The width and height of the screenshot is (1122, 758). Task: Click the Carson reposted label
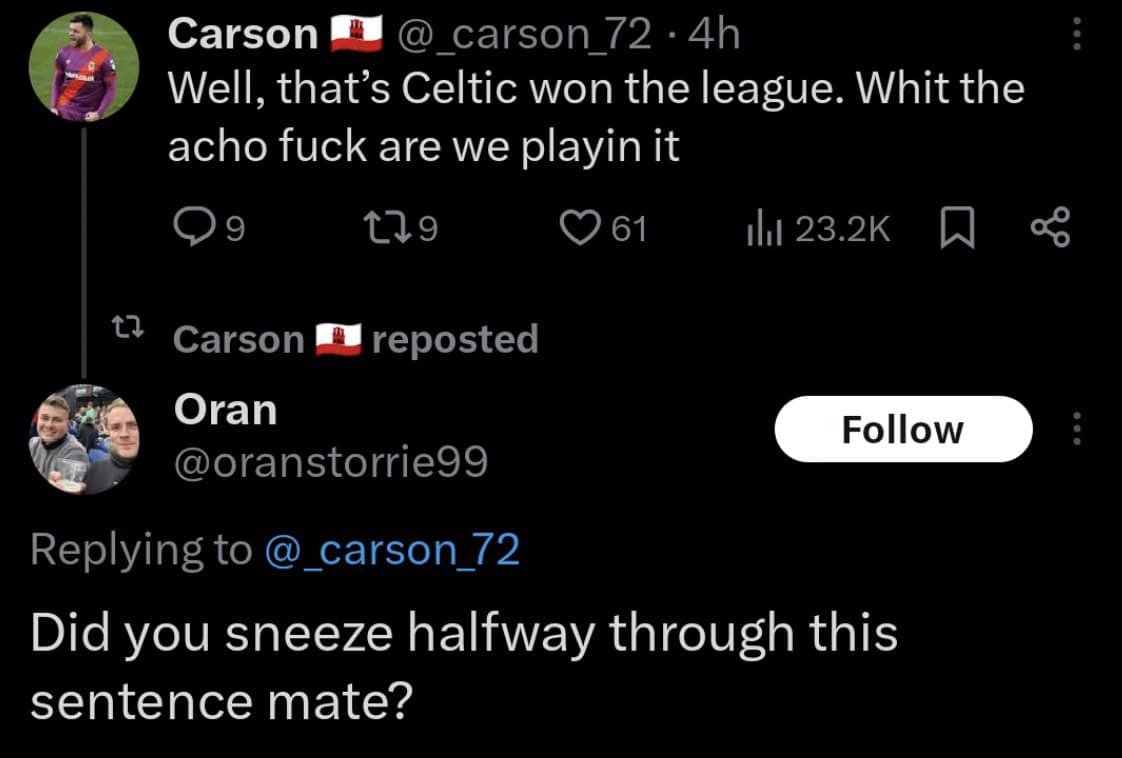click(356, 339)
